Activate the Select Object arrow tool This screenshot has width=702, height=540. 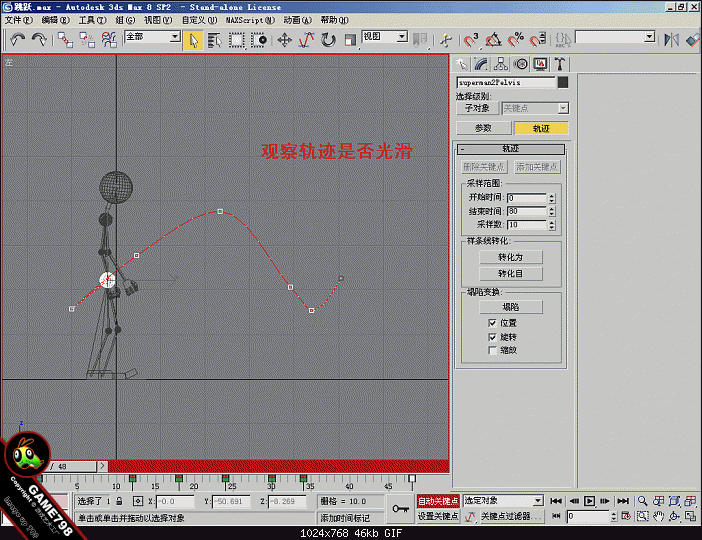click(193, 40)
